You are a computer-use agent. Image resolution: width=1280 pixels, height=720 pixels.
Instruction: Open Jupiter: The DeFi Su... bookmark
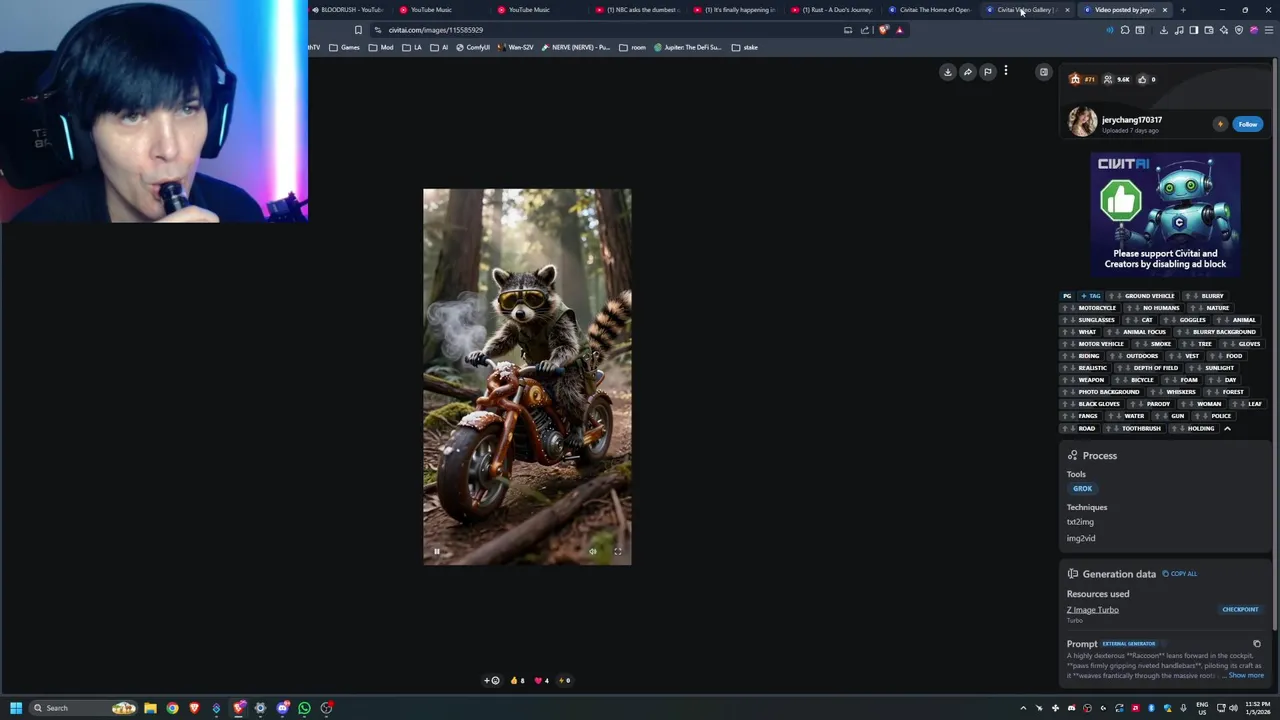click(x=688, y=47)
